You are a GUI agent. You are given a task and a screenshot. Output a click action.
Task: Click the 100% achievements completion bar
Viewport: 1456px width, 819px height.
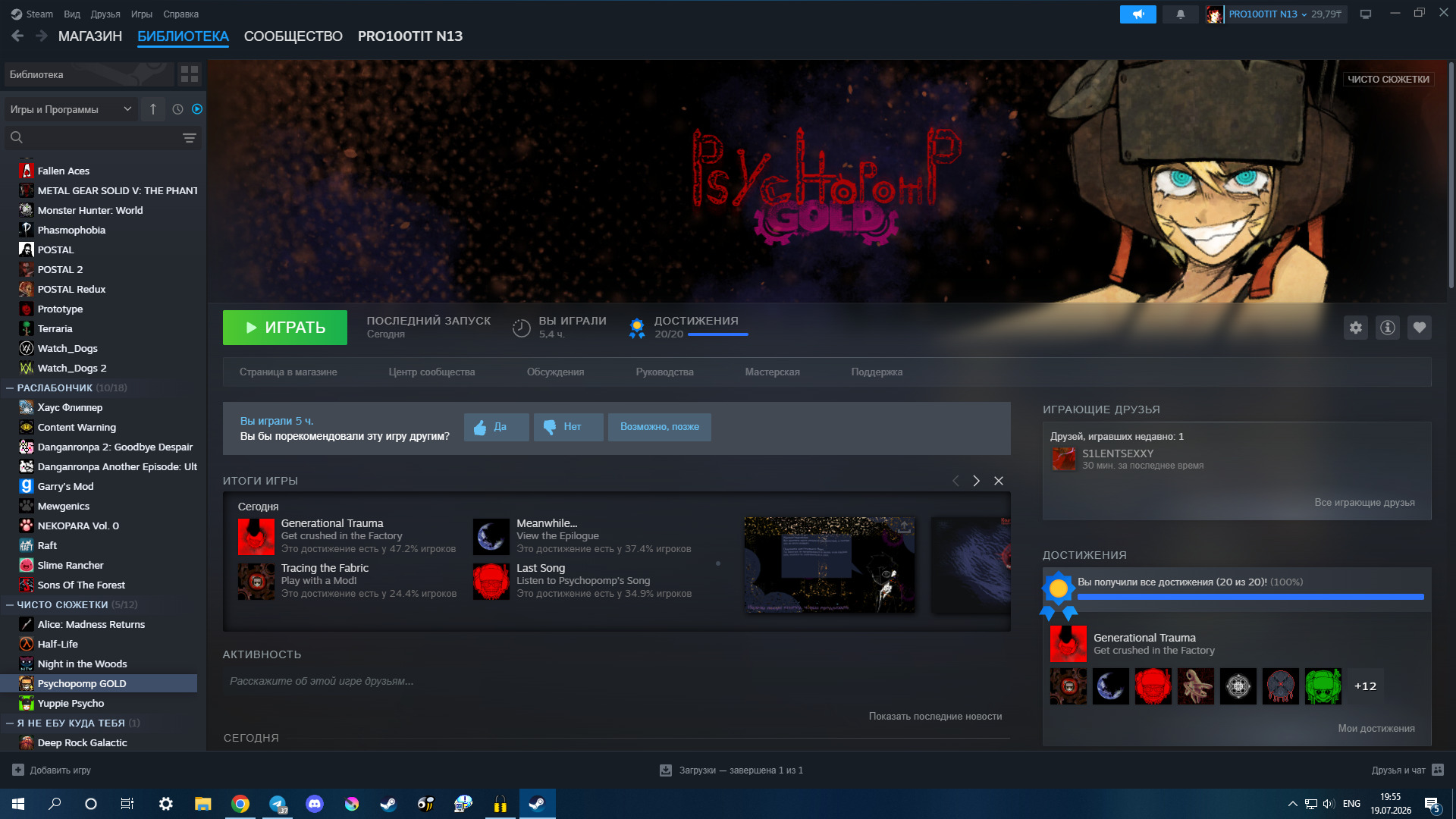(1251, 598)
